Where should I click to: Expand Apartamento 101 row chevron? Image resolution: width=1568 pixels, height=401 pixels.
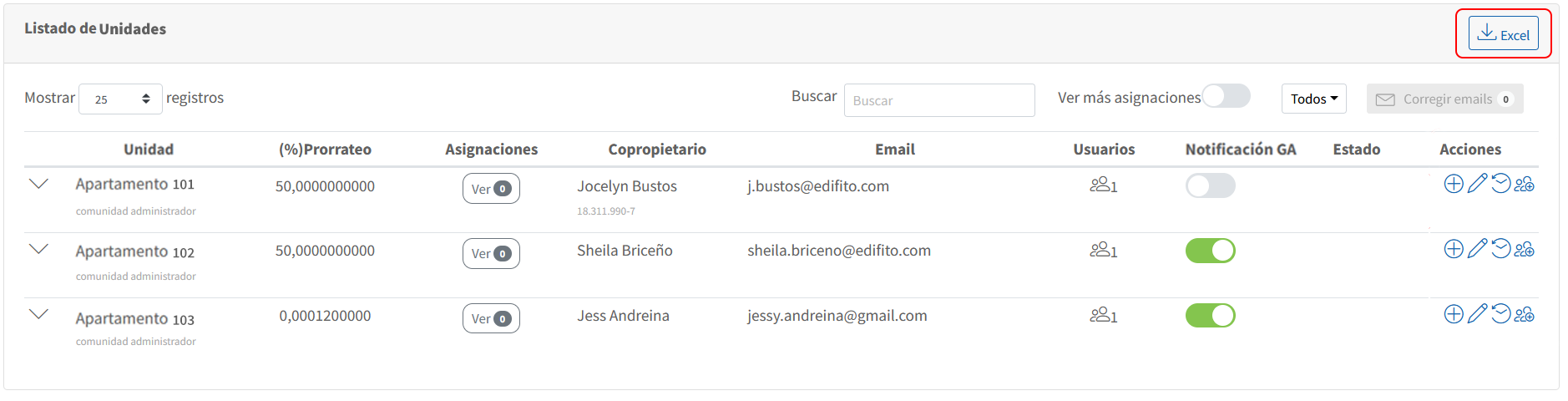38,184
